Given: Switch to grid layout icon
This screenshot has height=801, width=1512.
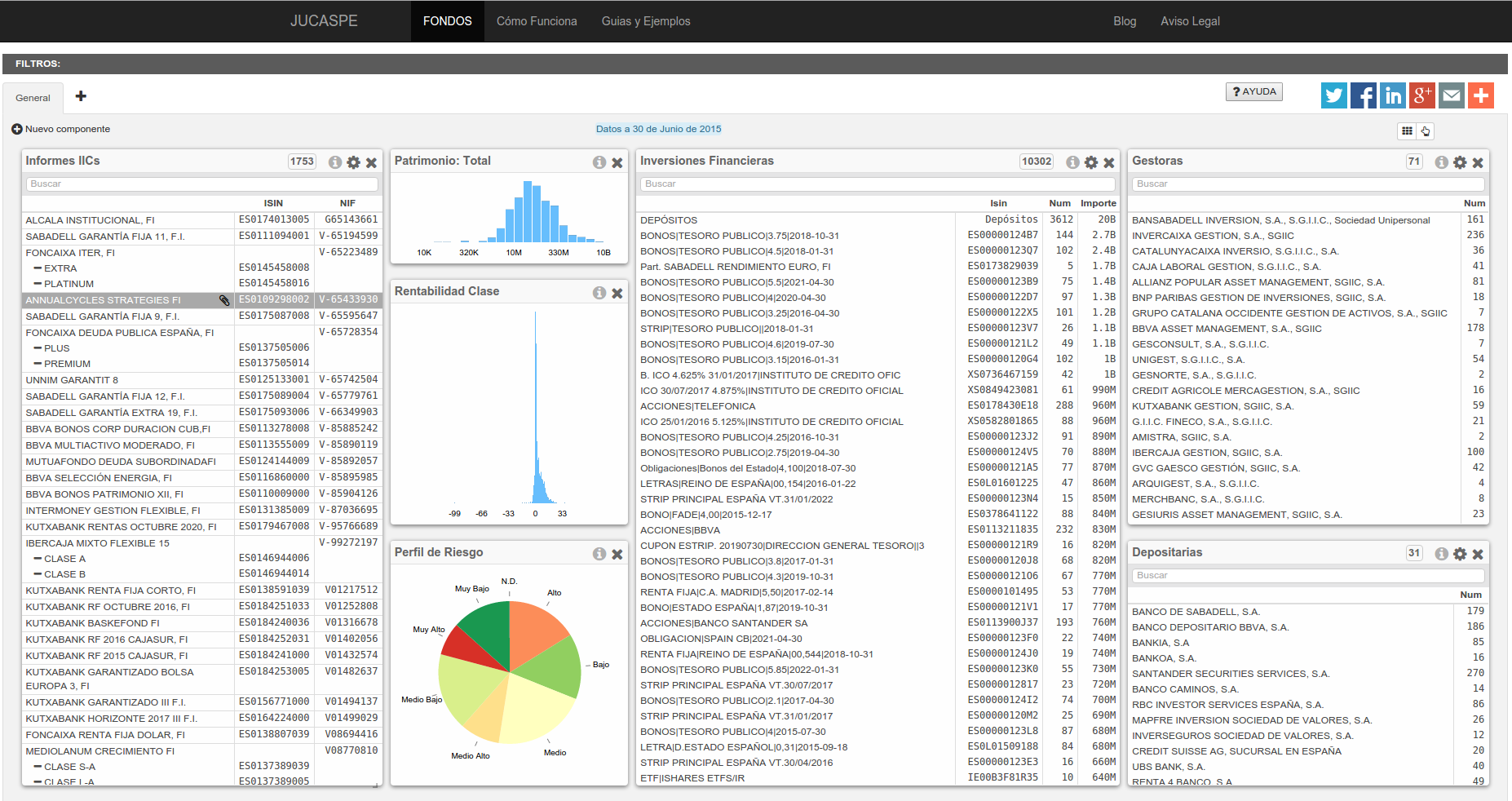Looking at the screenshot, I should point(1407,131).
